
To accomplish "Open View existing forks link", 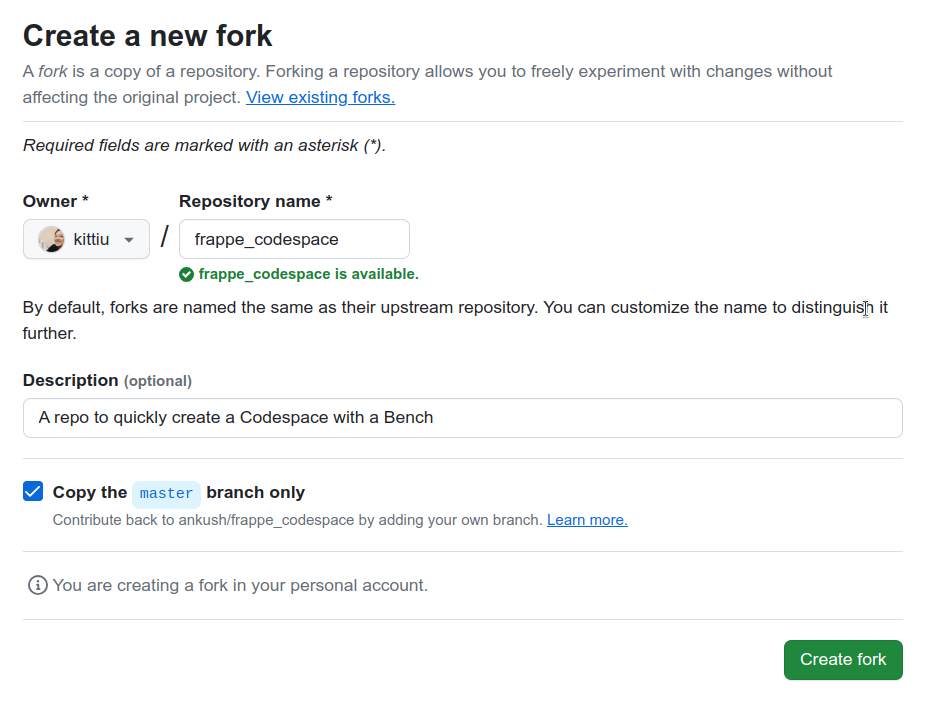I will (320, 97).
